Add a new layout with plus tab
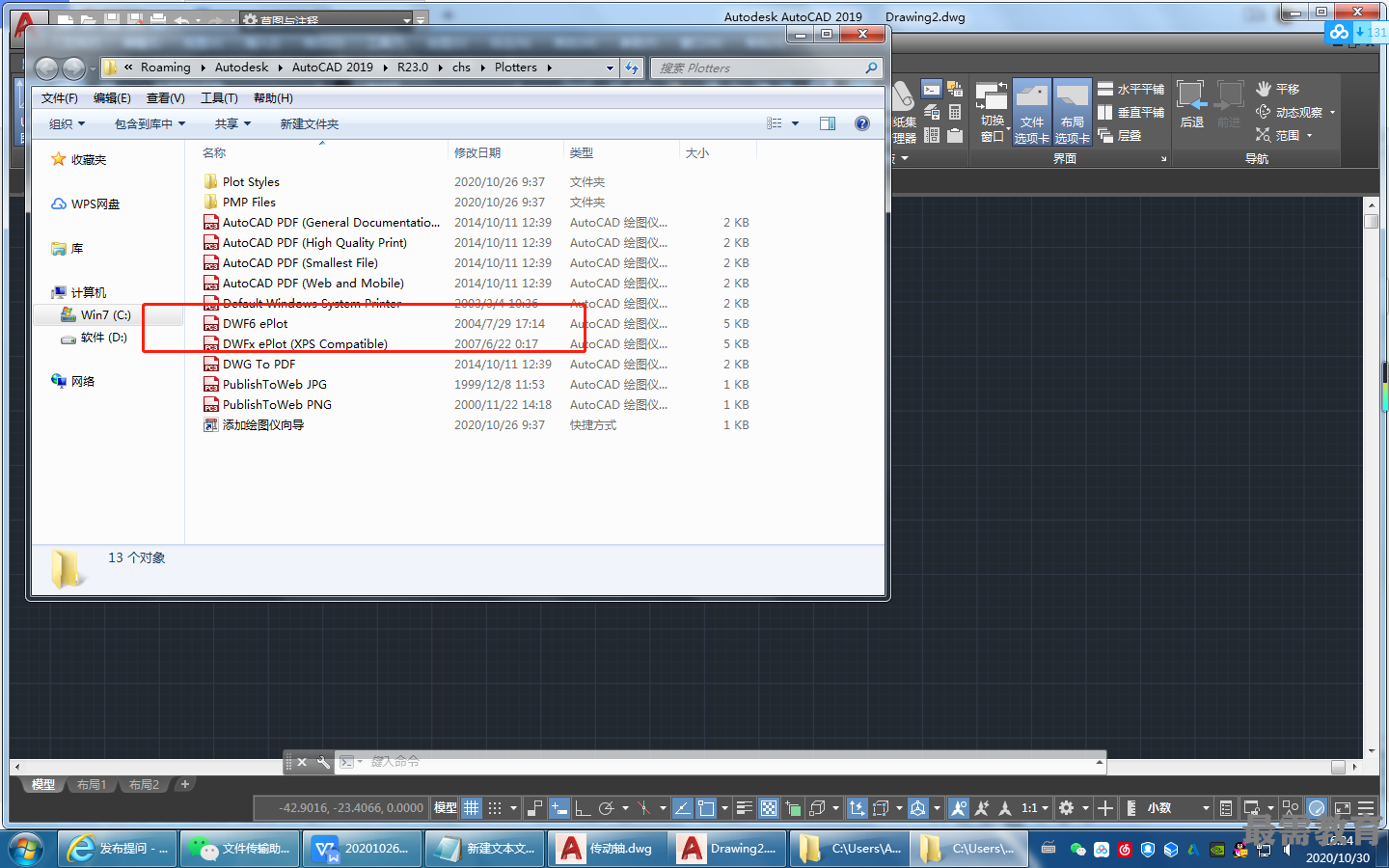 (185, 784)
